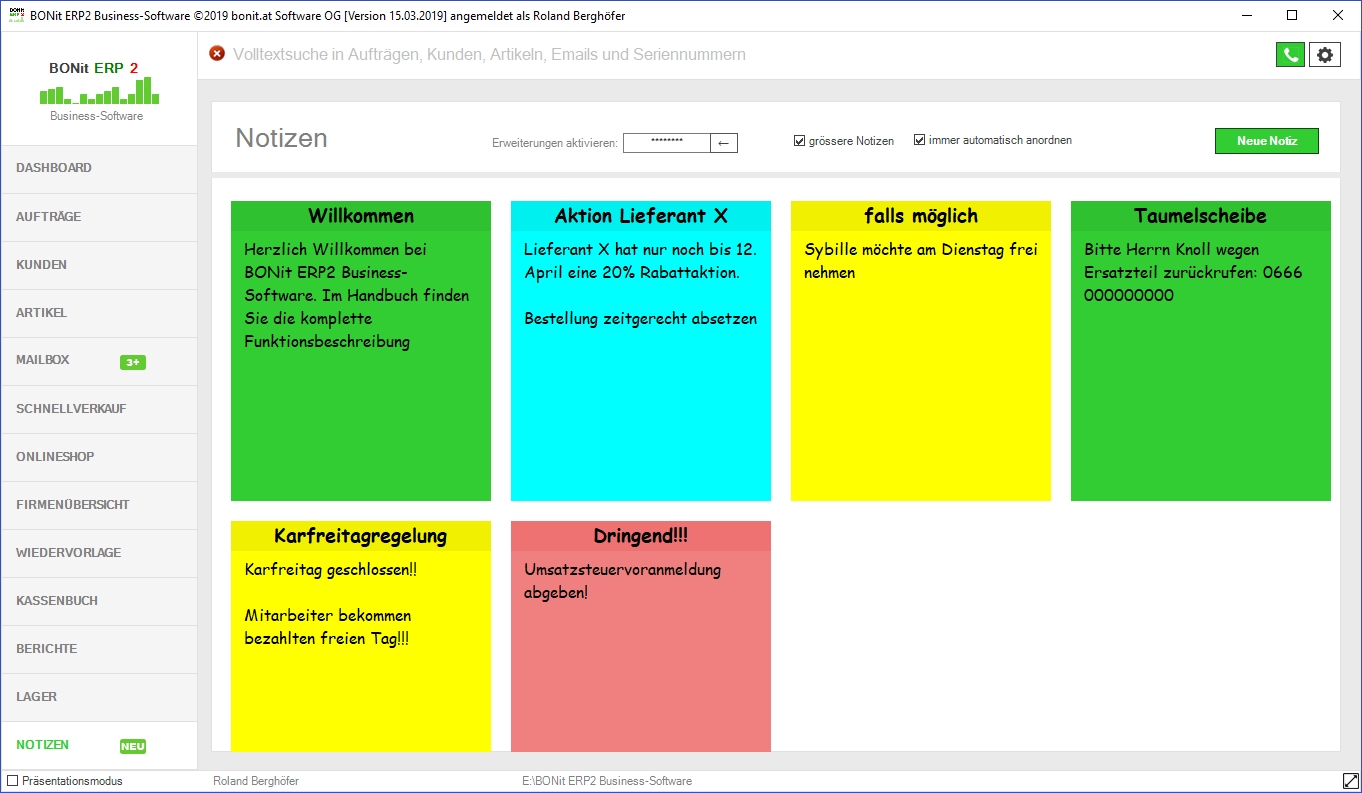Click the arrow button beside the activation field
This screenshot has width=1362, height=793.
[725, 143]
